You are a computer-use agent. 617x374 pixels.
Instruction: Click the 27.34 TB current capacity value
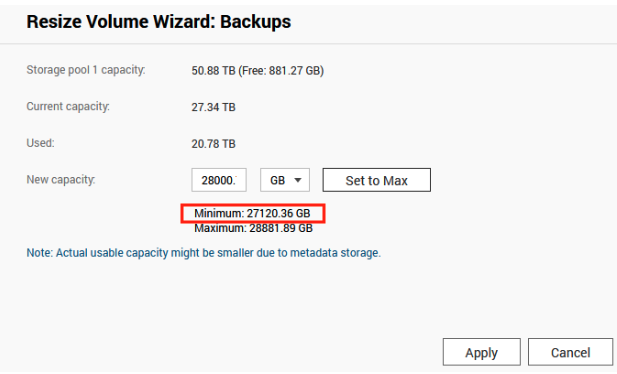[x=213, y=107]
